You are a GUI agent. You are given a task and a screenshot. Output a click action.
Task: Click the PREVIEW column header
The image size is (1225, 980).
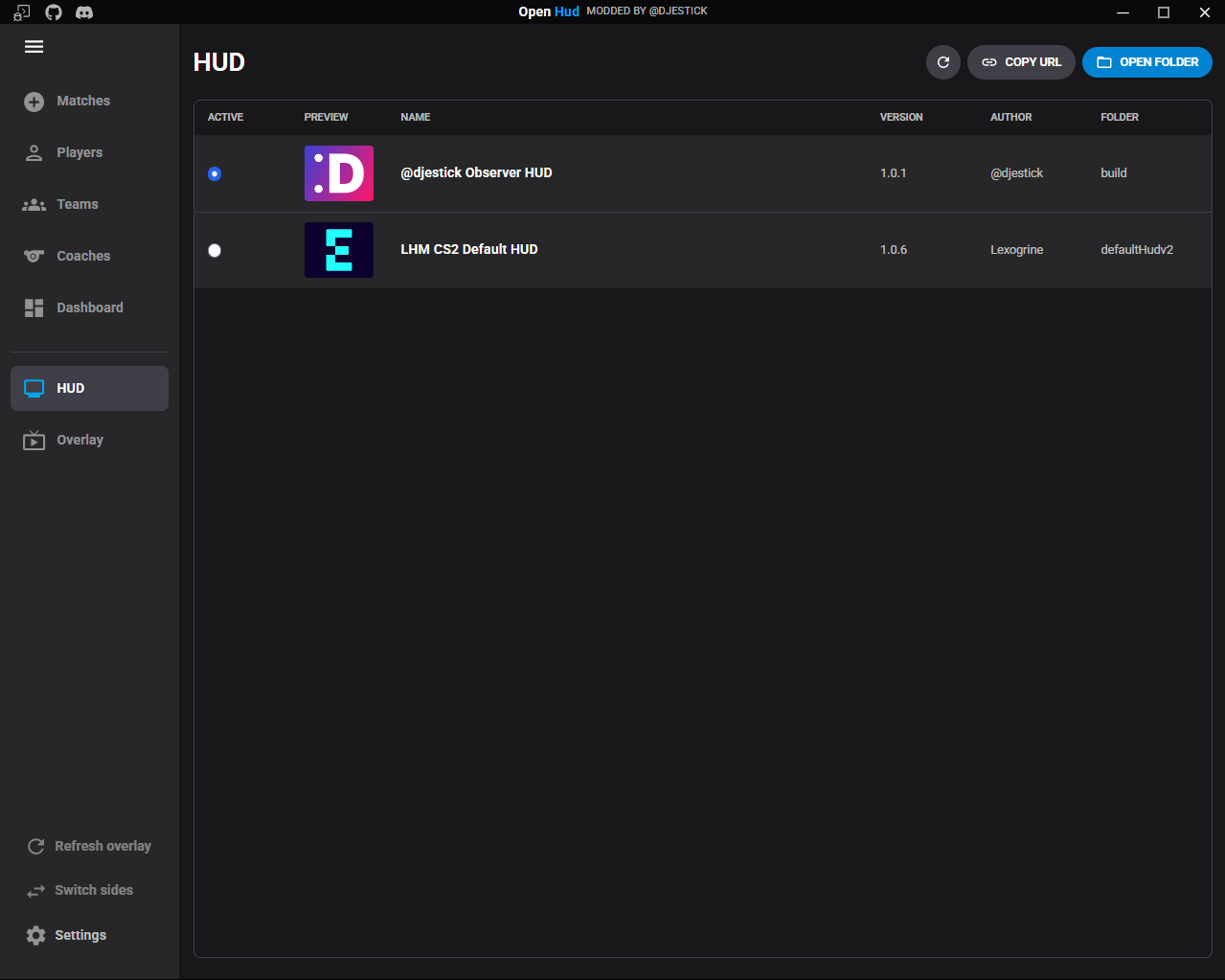point(327,117)
